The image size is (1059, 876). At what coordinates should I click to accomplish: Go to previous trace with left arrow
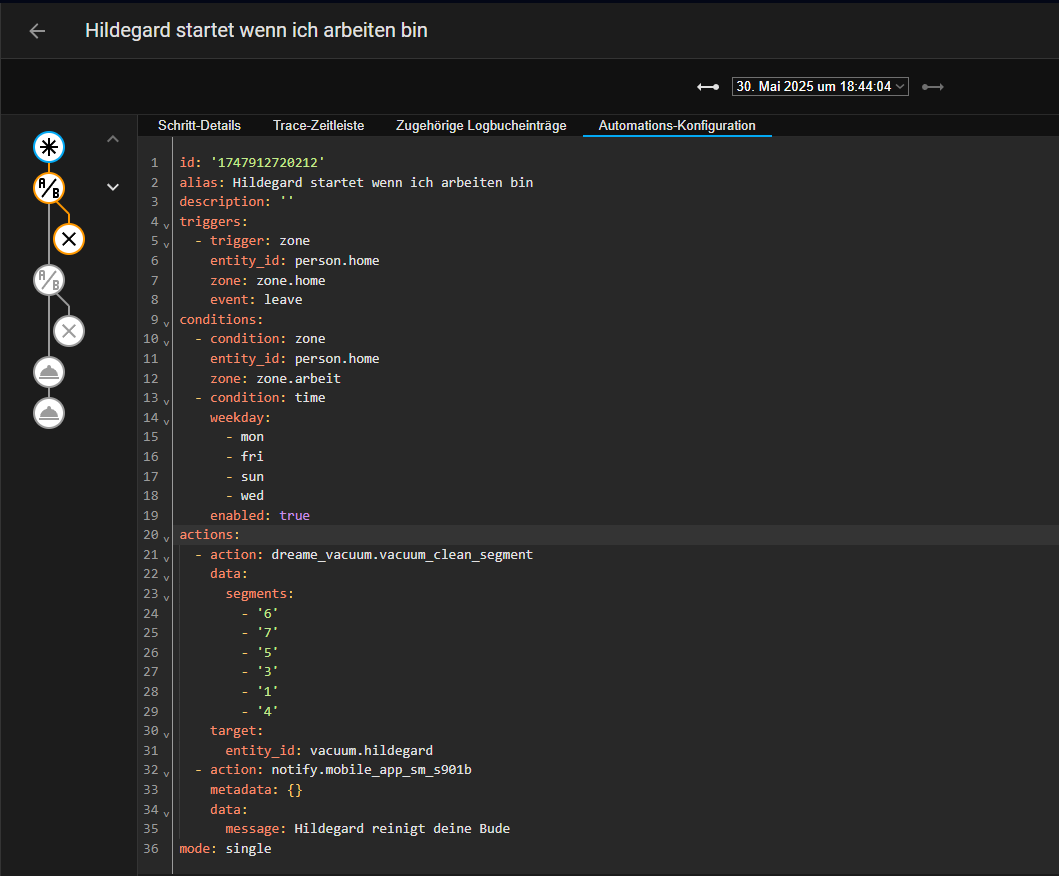click(708, 87)
